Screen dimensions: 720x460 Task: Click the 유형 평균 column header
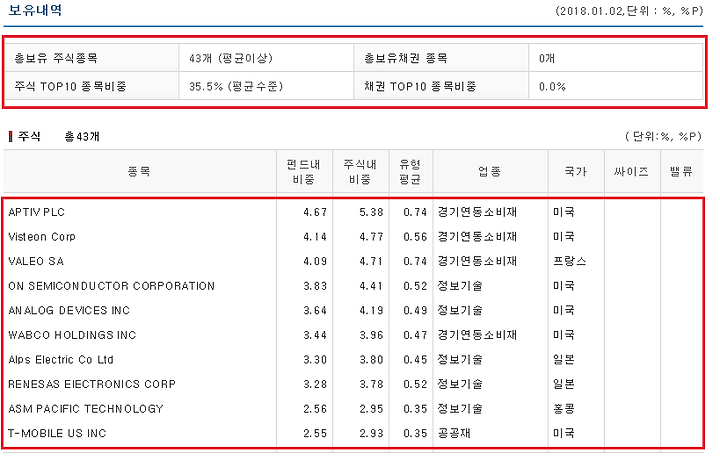click(x=410, y=172)
